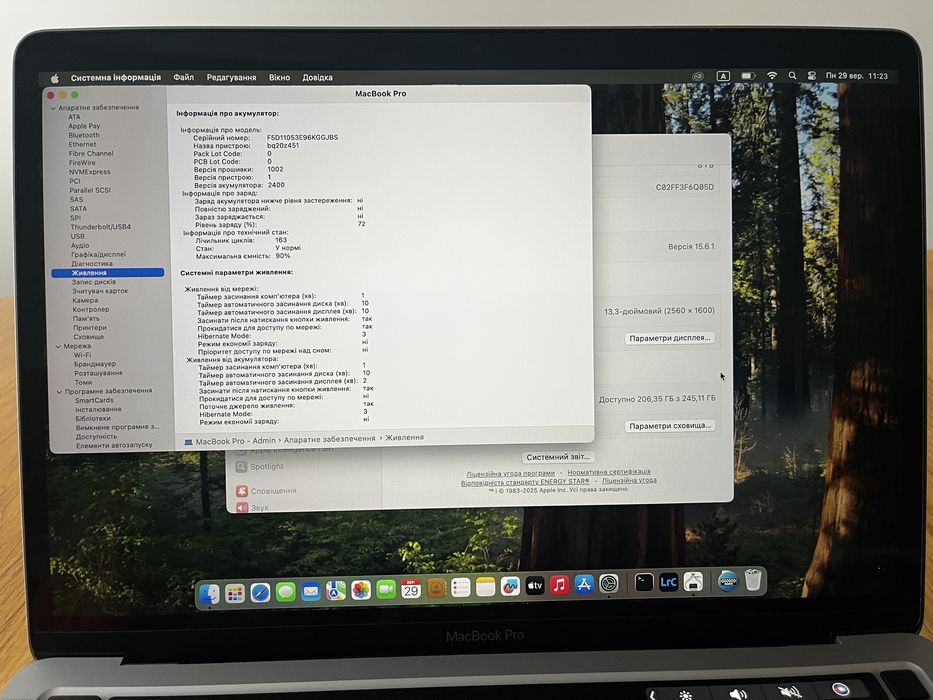Open System Settings gear in Dock

coord(608,584)
